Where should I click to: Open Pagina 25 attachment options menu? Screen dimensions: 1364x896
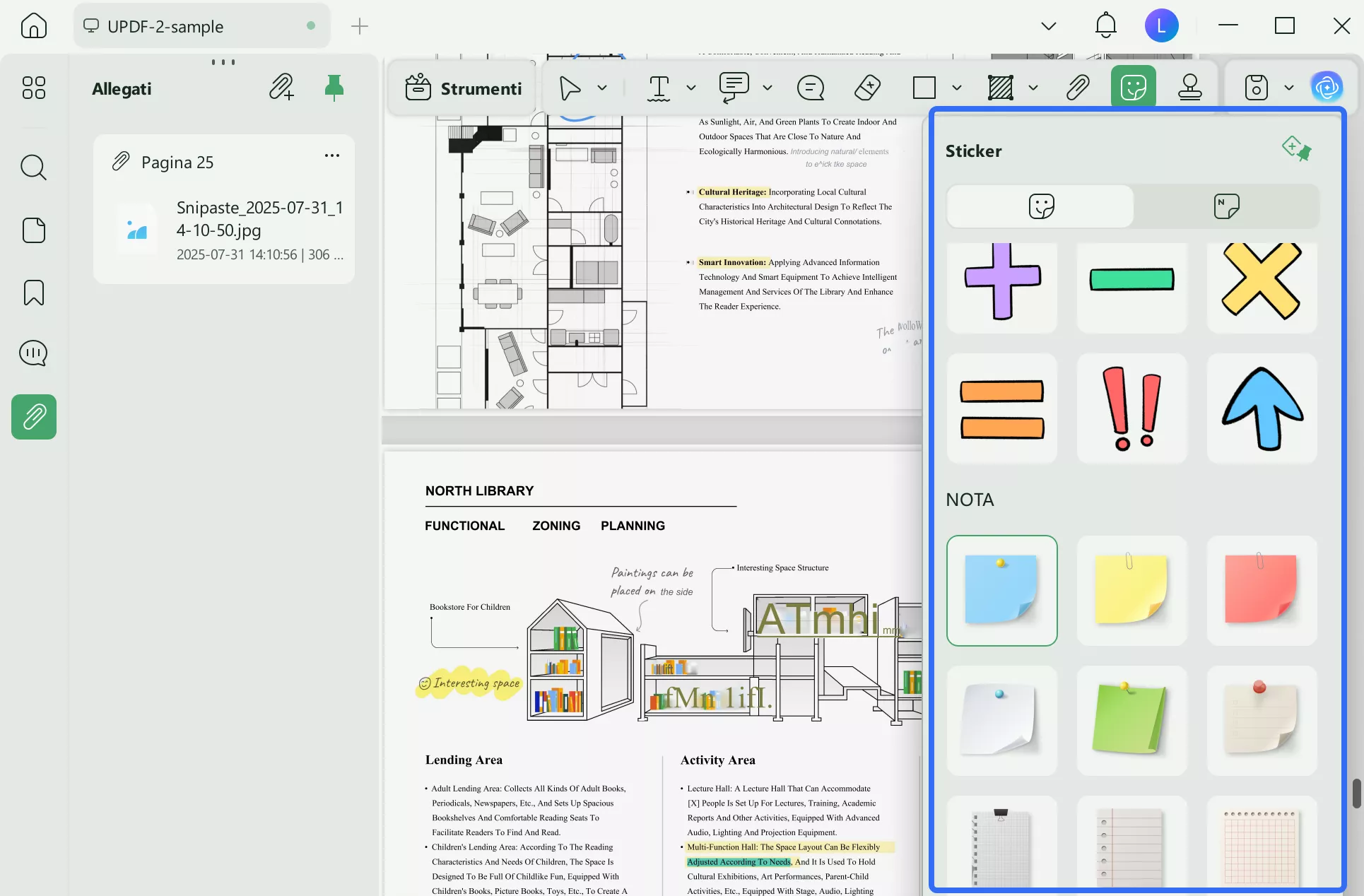tap(331, 155)
